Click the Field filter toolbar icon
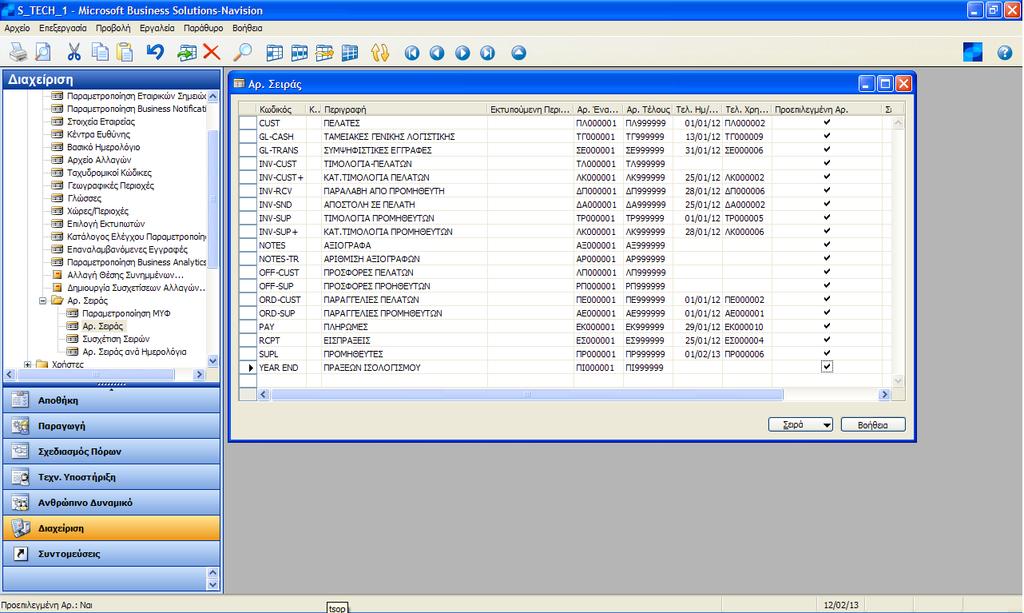The image size is (1024, 613). (x=274, y=53)
